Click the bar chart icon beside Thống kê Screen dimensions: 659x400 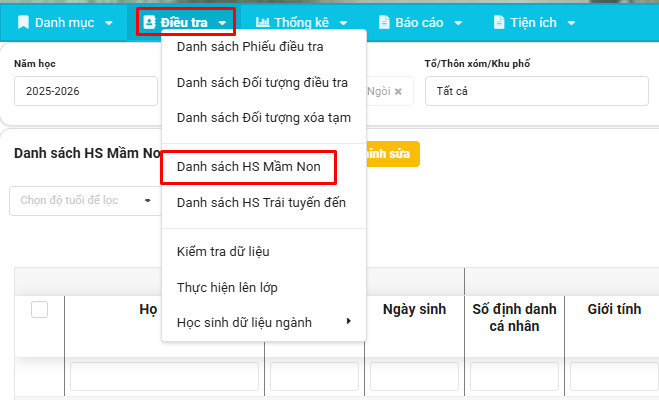[263, 22]
